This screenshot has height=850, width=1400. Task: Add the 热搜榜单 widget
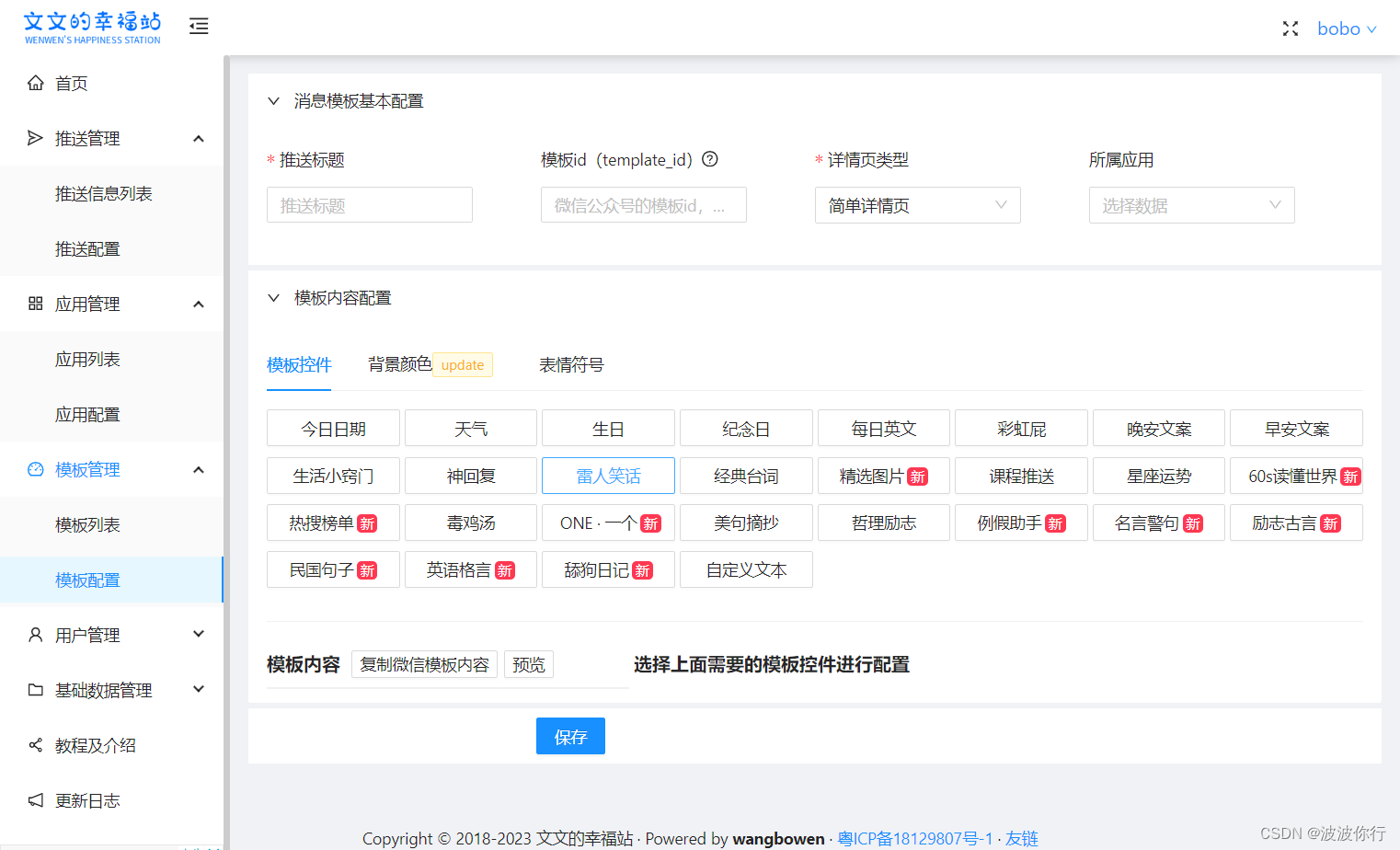(333, 523)
